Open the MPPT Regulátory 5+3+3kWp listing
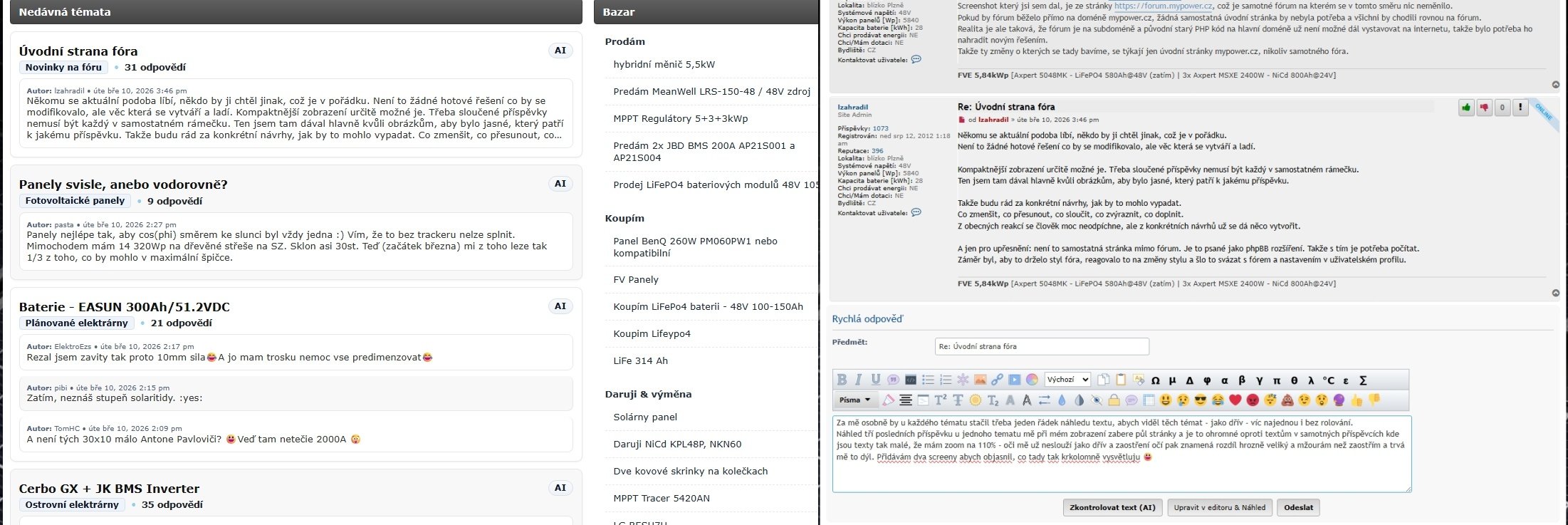 [x=681, y=118]
